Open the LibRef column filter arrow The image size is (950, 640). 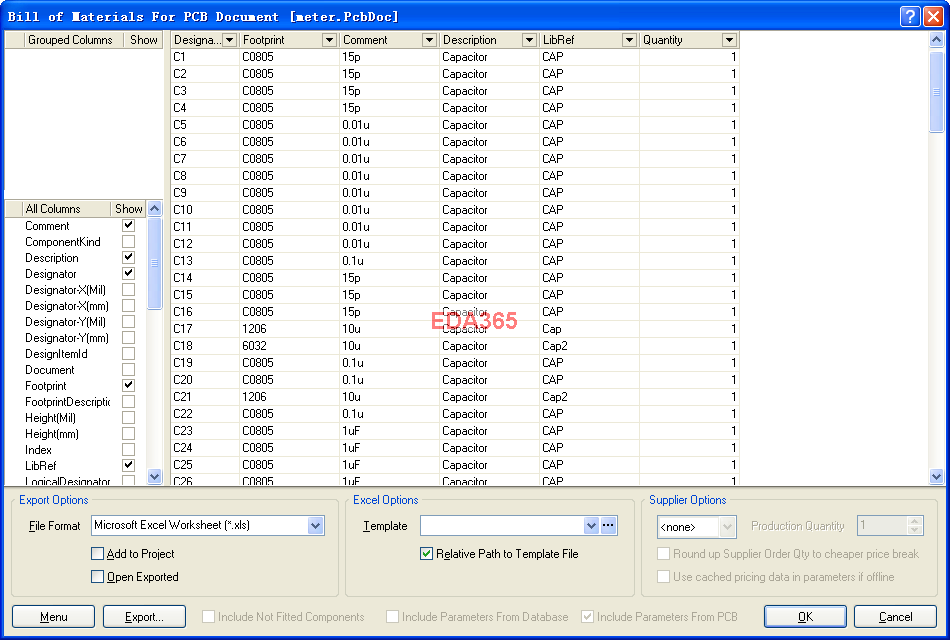coord(629,40)
